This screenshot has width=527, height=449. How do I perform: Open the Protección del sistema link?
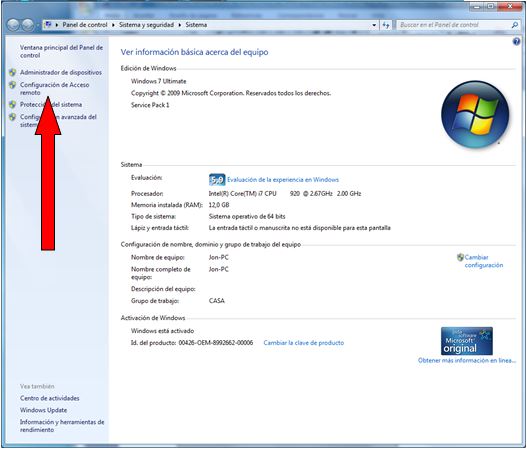pos(51,105)
